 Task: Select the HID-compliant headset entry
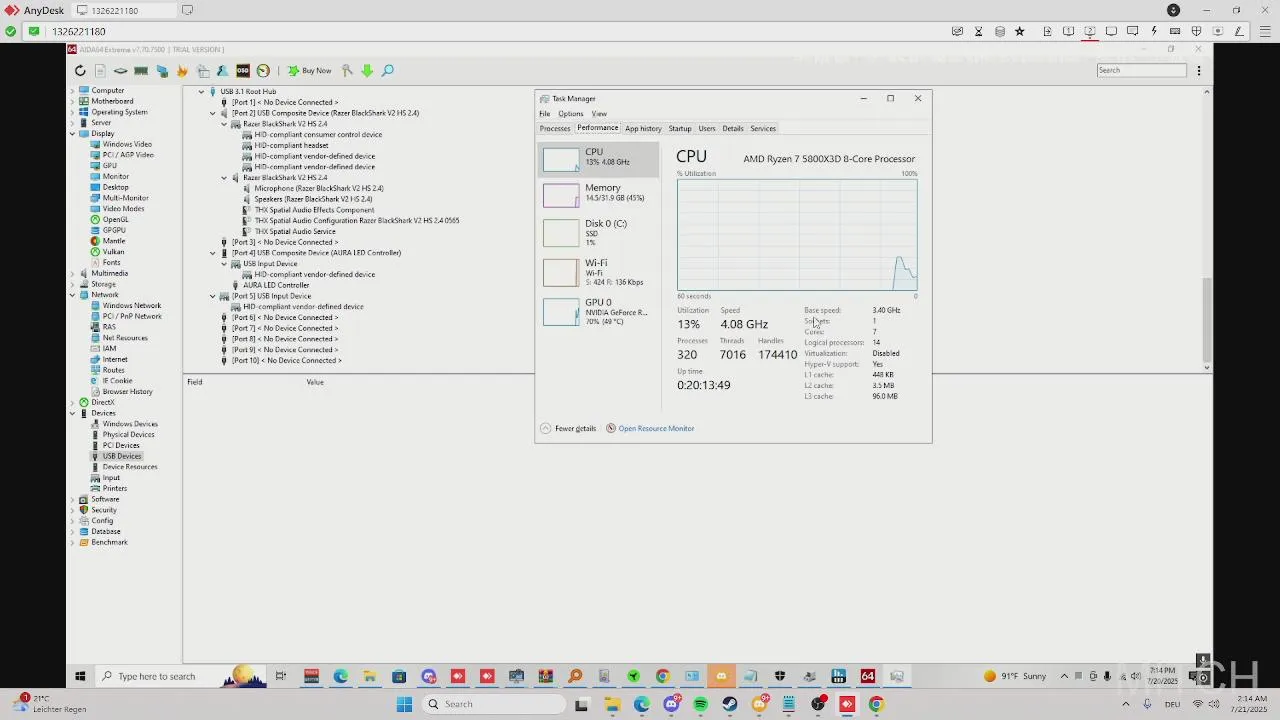click(x=291, y=145)
